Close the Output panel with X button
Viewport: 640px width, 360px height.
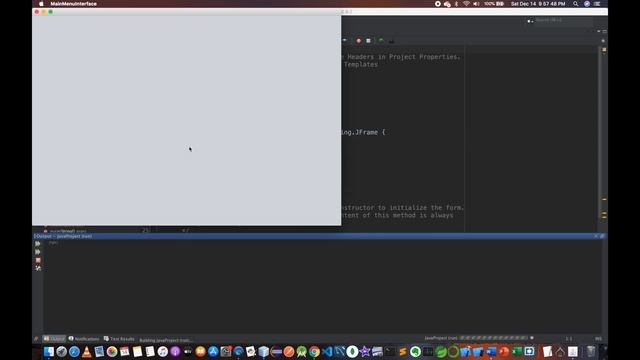596,236
